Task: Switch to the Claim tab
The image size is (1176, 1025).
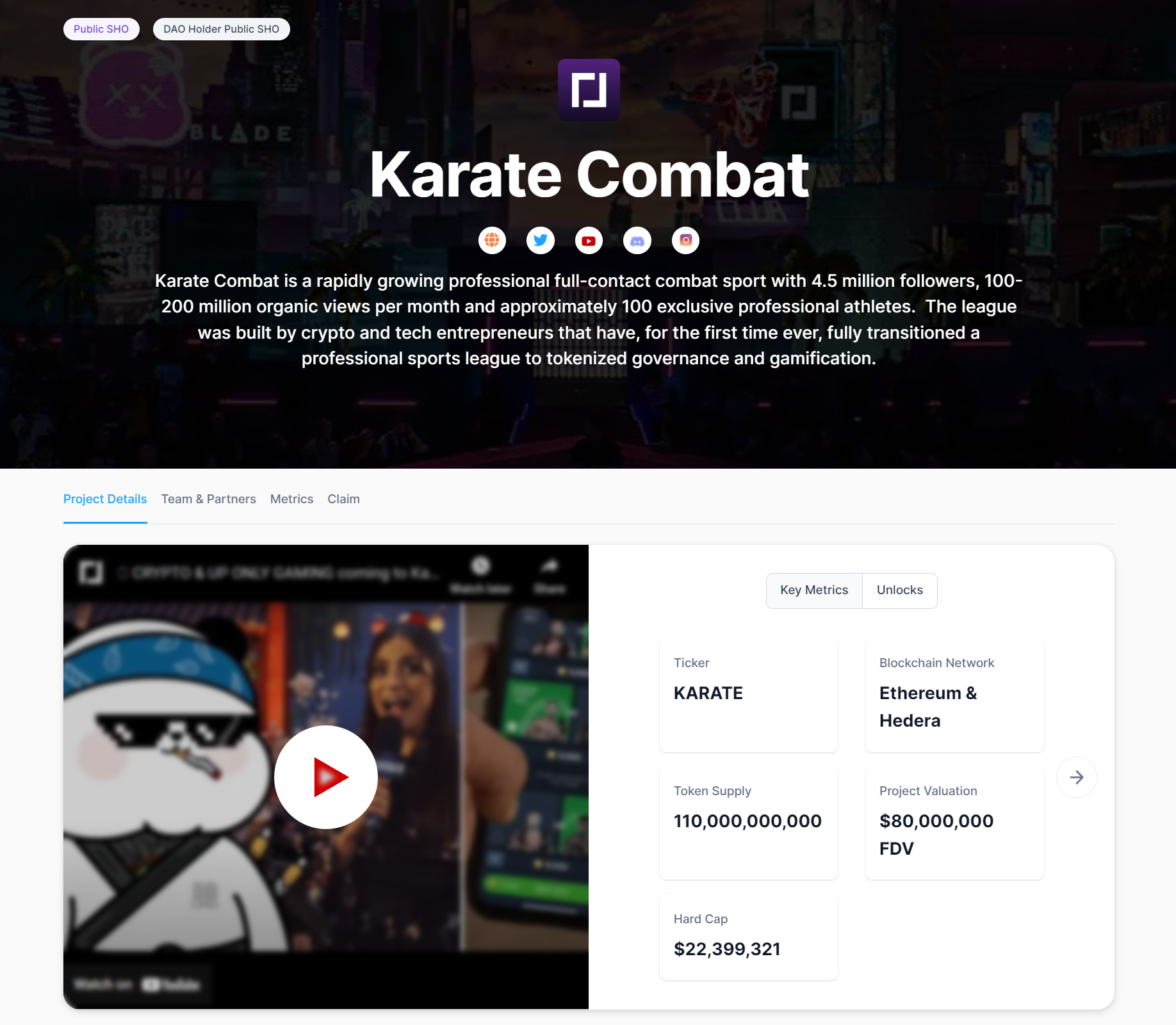Action: point(344,499)
